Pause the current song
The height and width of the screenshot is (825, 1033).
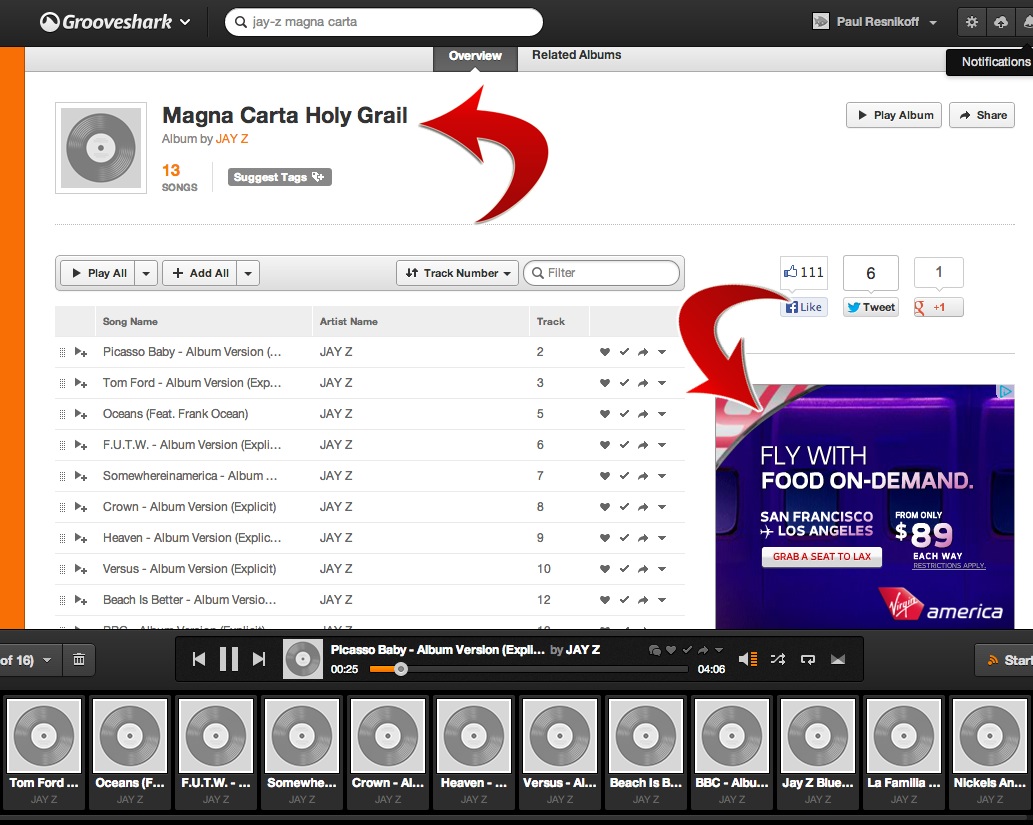(x=229, y=659)
